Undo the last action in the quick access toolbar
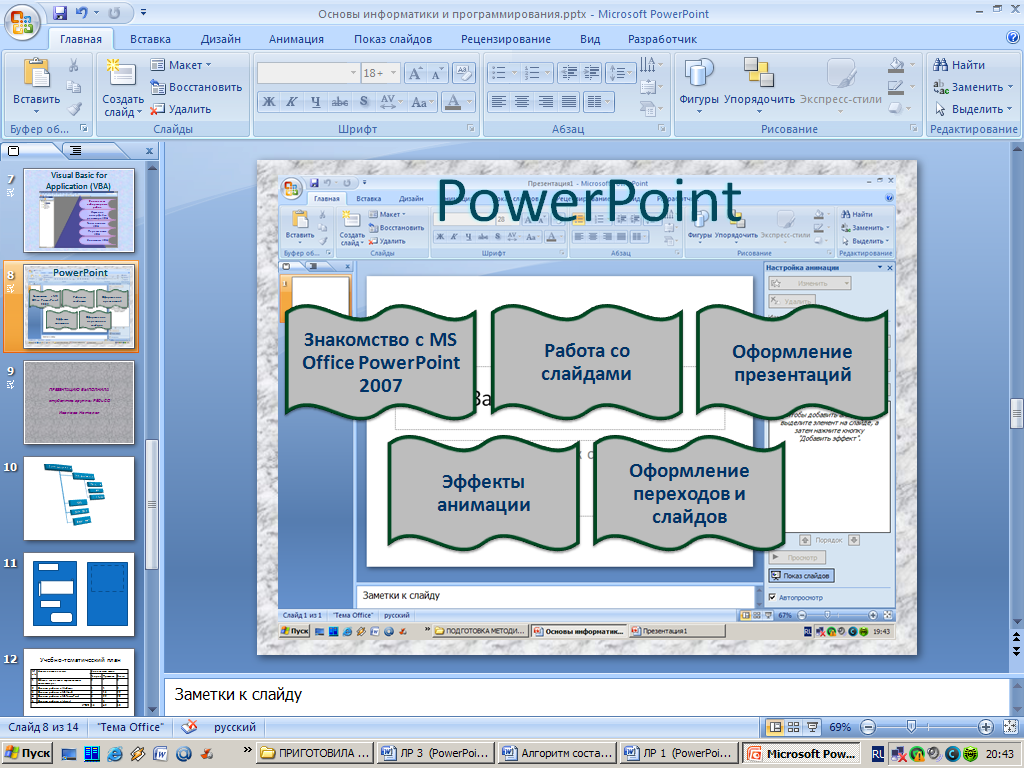This screenshot has width=1024, height=768. pyautogui.click(x=82, y=12)
